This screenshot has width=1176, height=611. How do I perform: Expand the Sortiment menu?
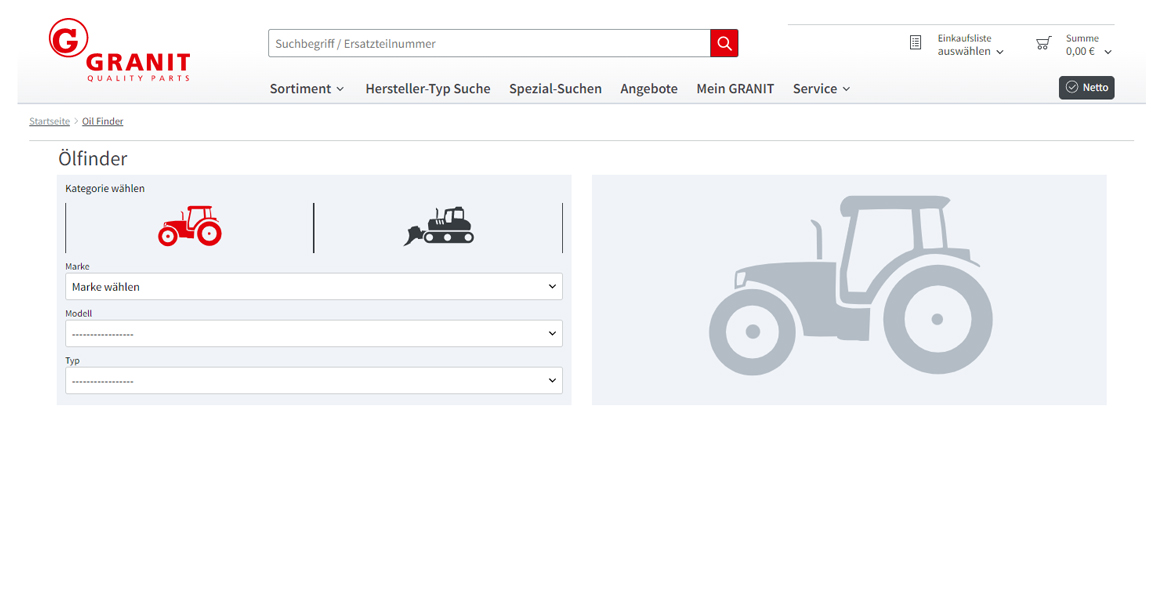point(306,89)
